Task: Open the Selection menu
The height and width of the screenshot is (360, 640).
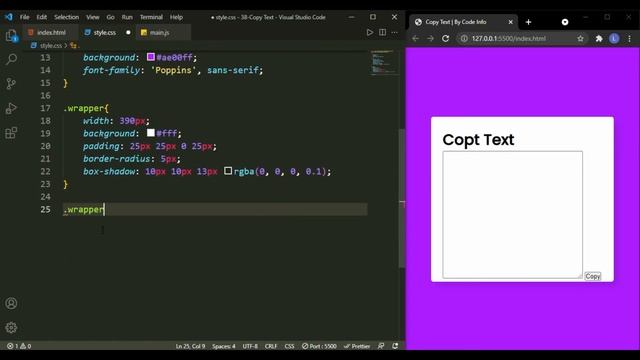Action: coord(67,17)
